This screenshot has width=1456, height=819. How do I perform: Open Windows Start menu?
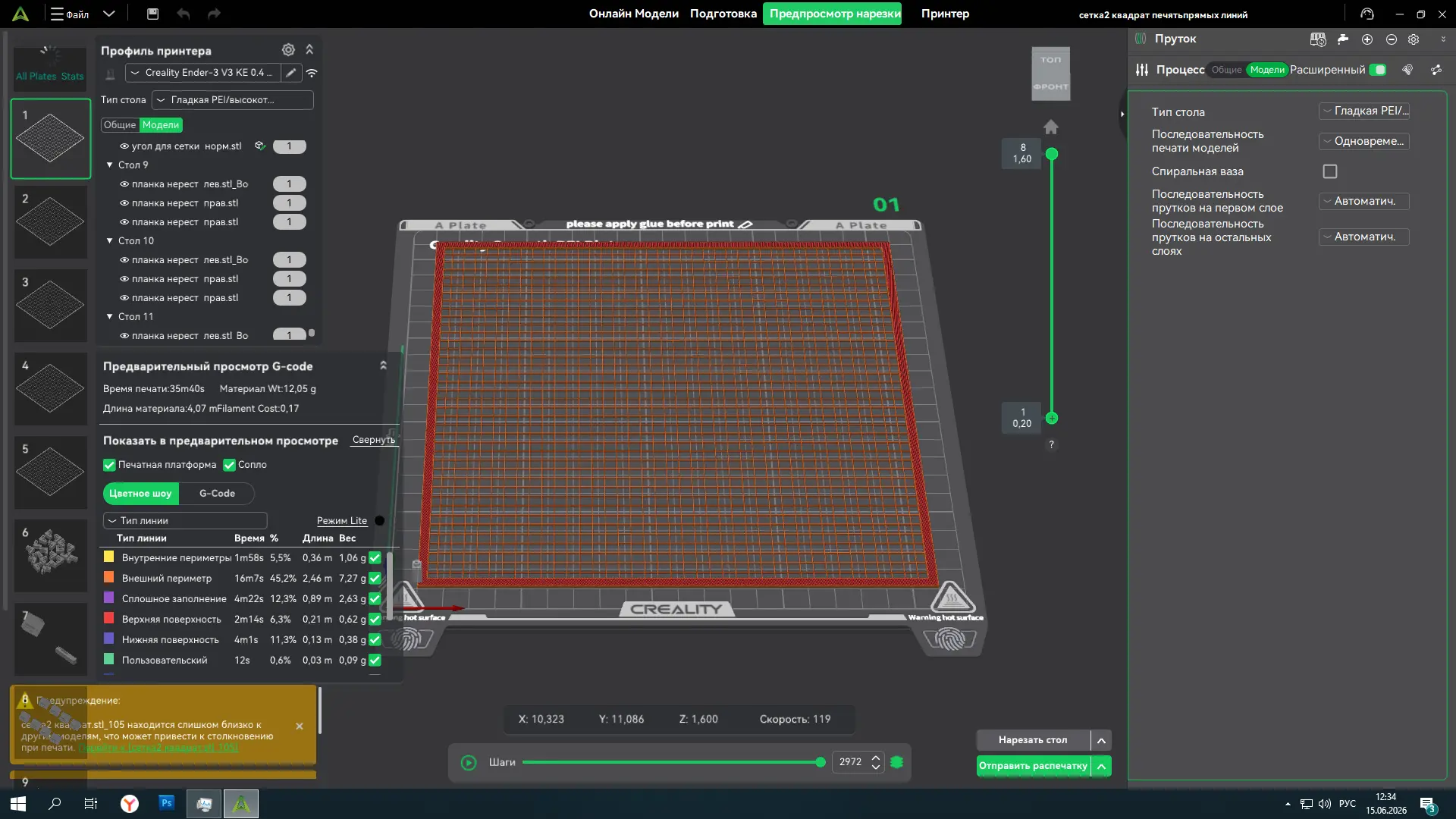[18, 804]
